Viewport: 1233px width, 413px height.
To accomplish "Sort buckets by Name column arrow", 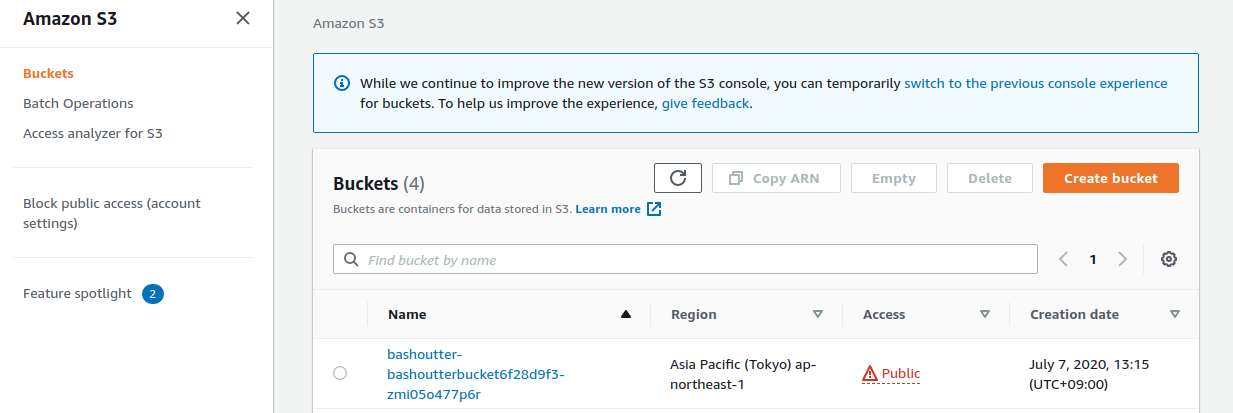I will (626, 314).
